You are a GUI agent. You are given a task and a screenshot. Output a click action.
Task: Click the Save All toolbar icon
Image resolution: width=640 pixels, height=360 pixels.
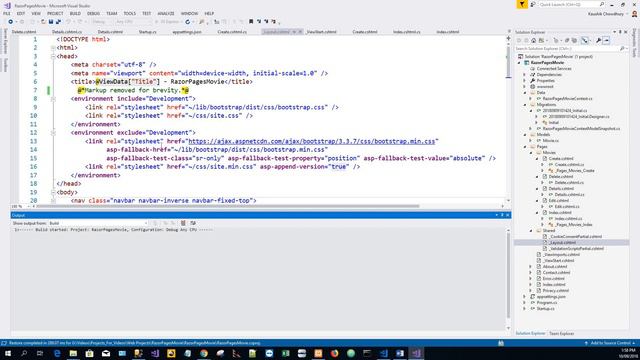58,22
